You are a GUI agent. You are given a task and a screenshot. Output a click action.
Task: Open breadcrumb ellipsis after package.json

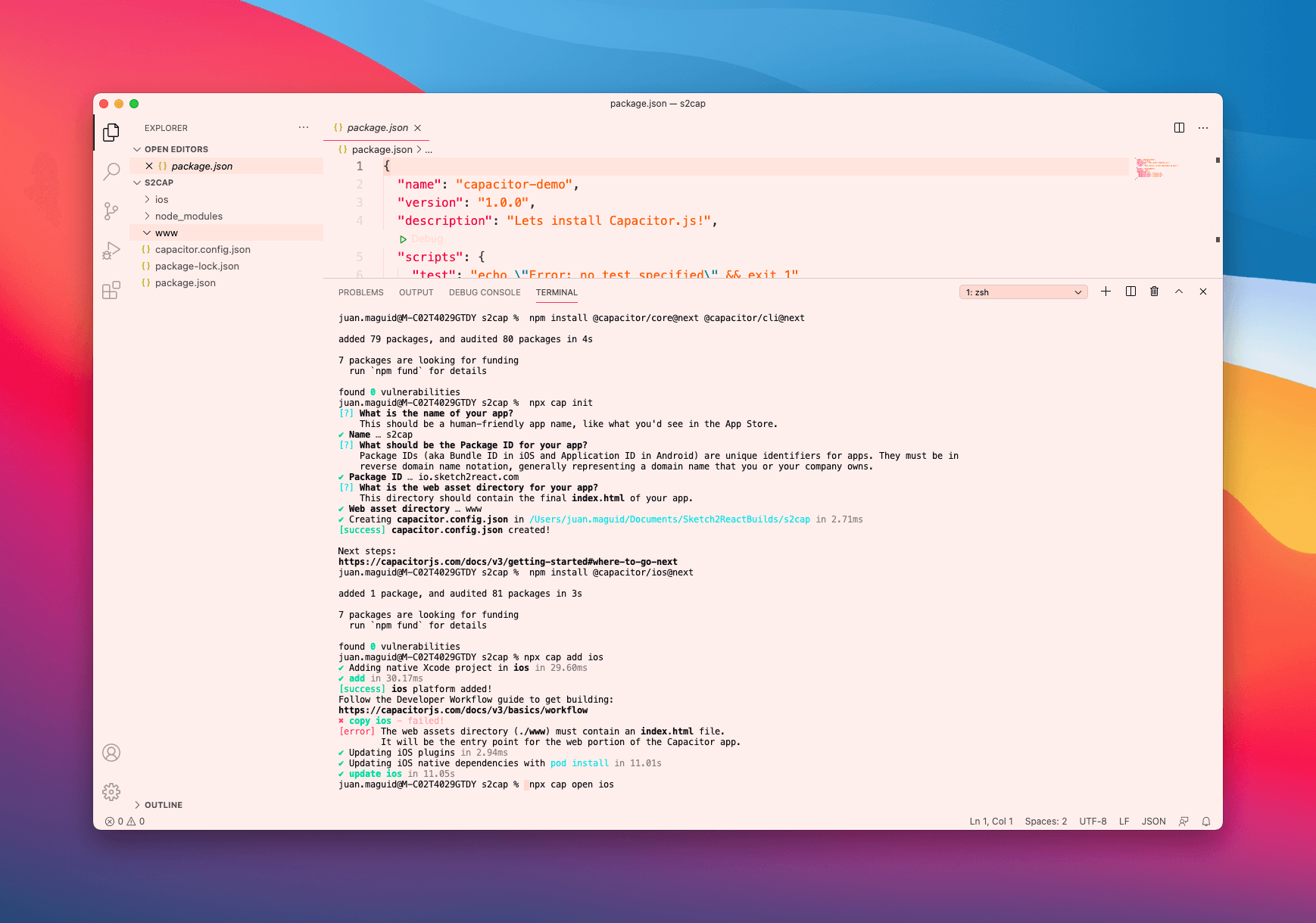(x=429, y=150)
